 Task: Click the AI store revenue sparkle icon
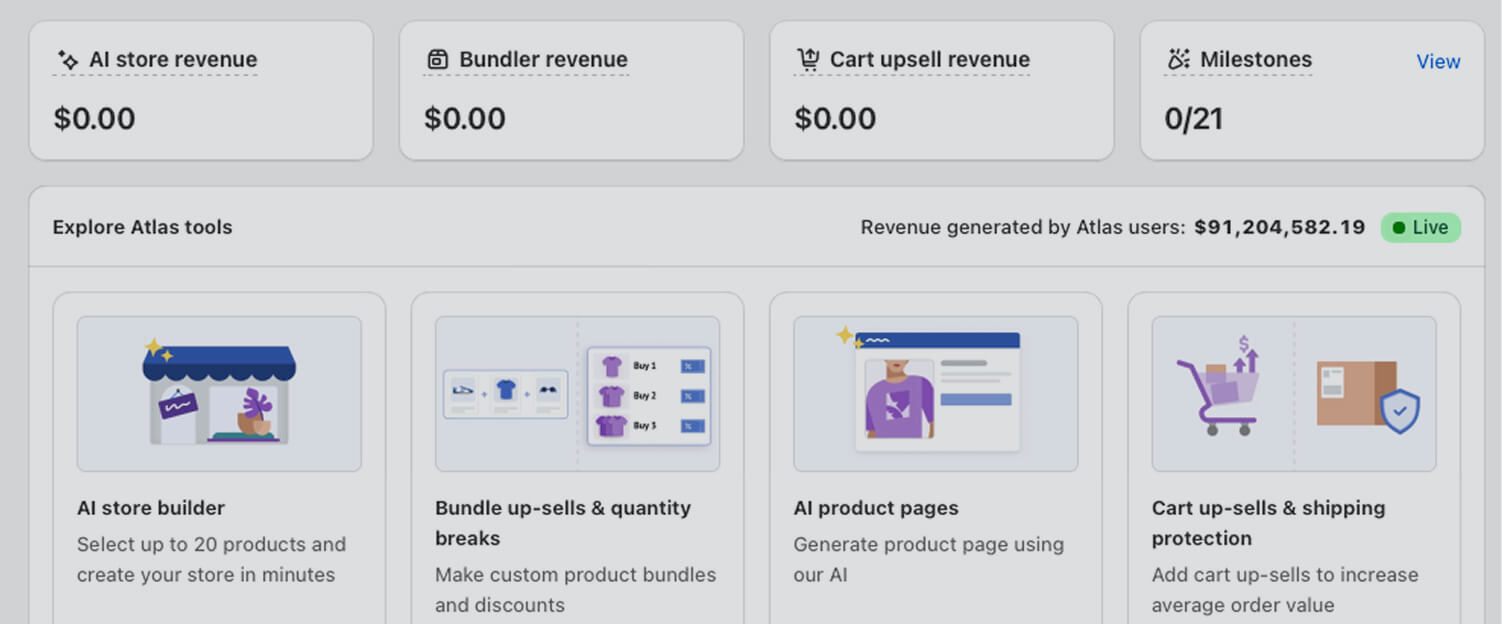[68, 60]
